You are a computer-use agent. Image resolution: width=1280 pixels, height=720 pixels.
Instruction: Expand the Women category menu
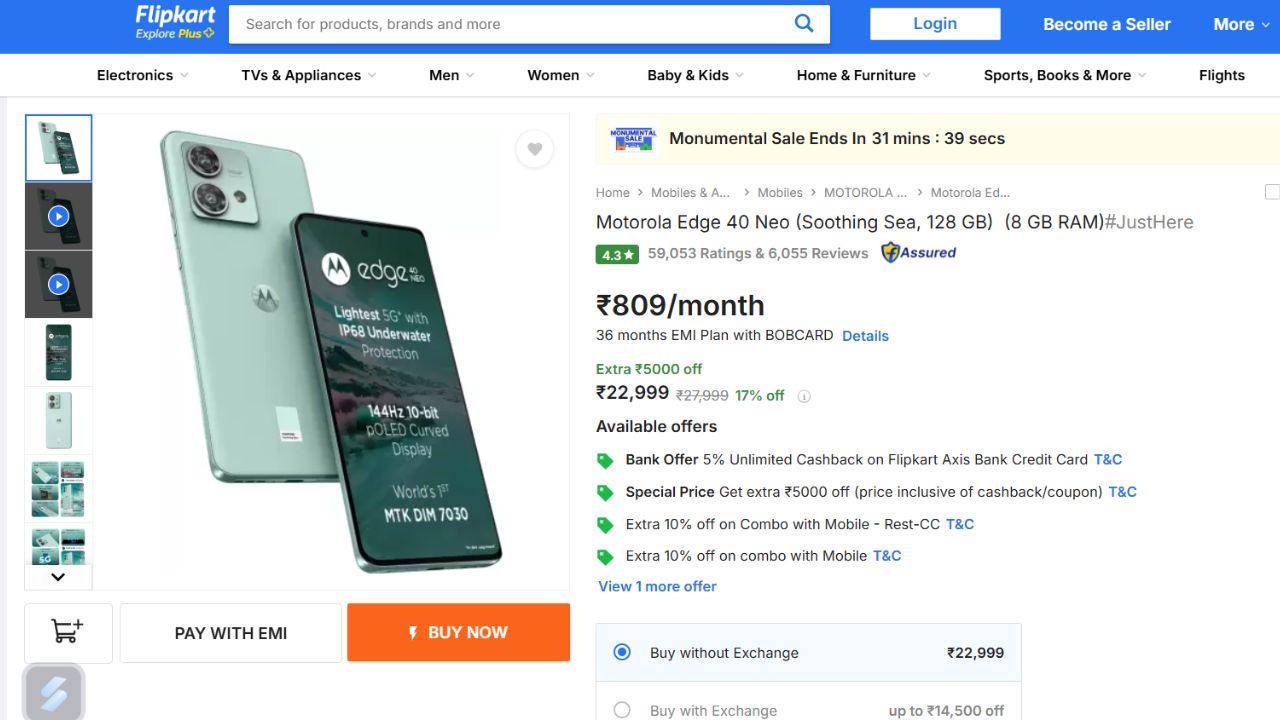click(561, 75)
